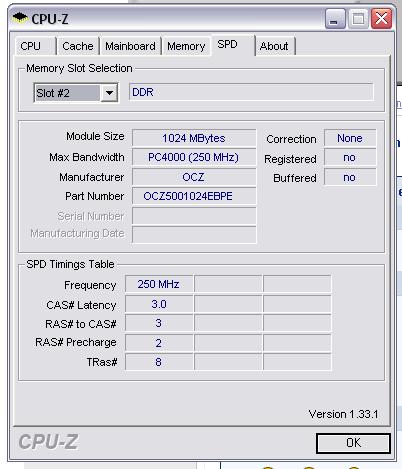
Task: Open the Cache tab
Action: 78,46
